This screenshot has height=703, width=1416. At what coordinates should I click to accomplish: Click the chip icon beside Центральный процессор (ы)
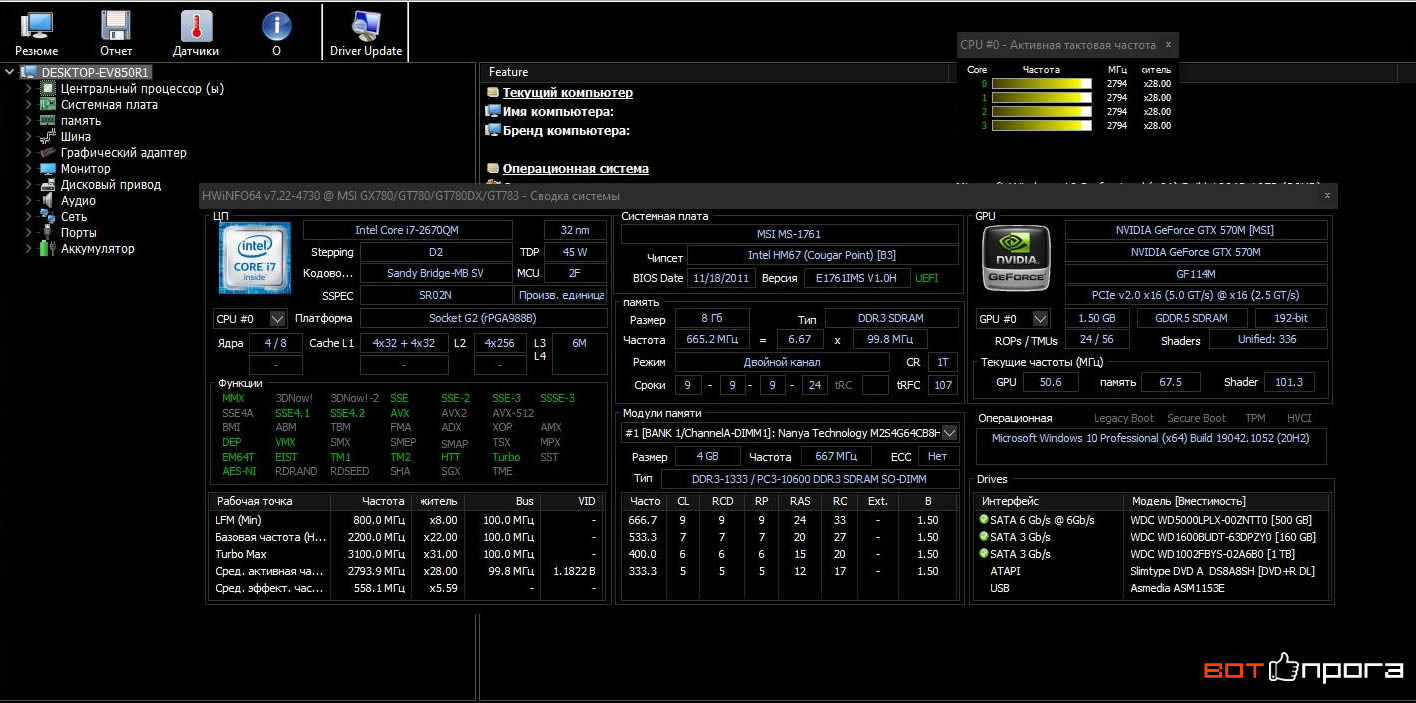47,88
